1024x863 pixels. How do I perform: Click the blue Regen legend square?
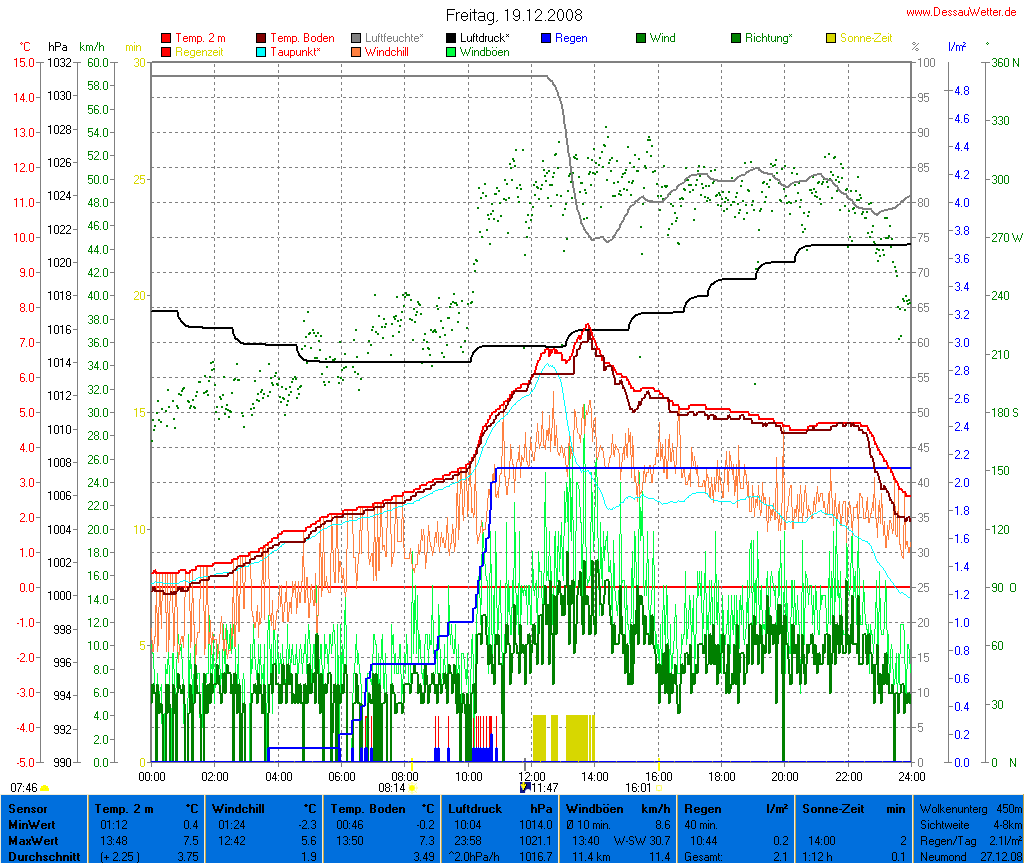coord(546,38)
